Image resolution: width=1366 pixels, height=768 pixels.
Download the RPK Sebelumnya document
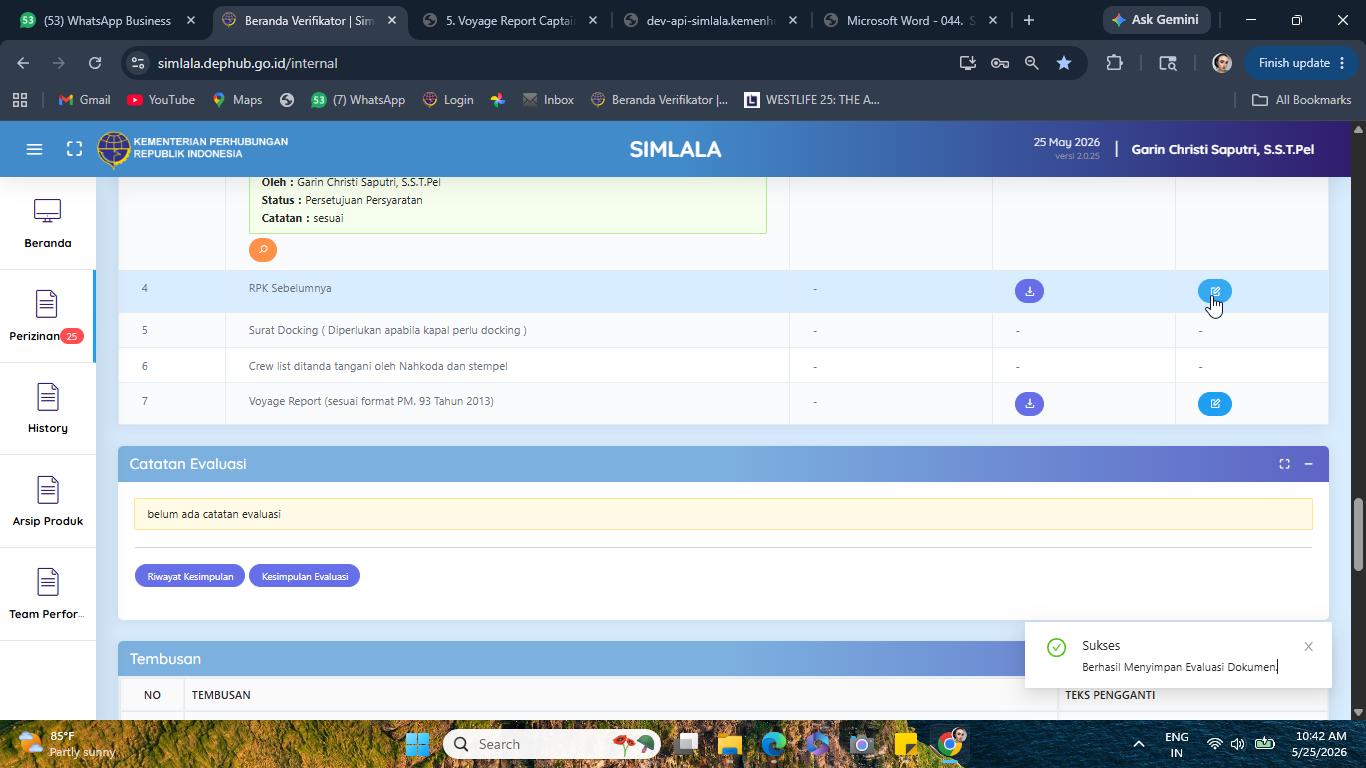click(1029, 291)
